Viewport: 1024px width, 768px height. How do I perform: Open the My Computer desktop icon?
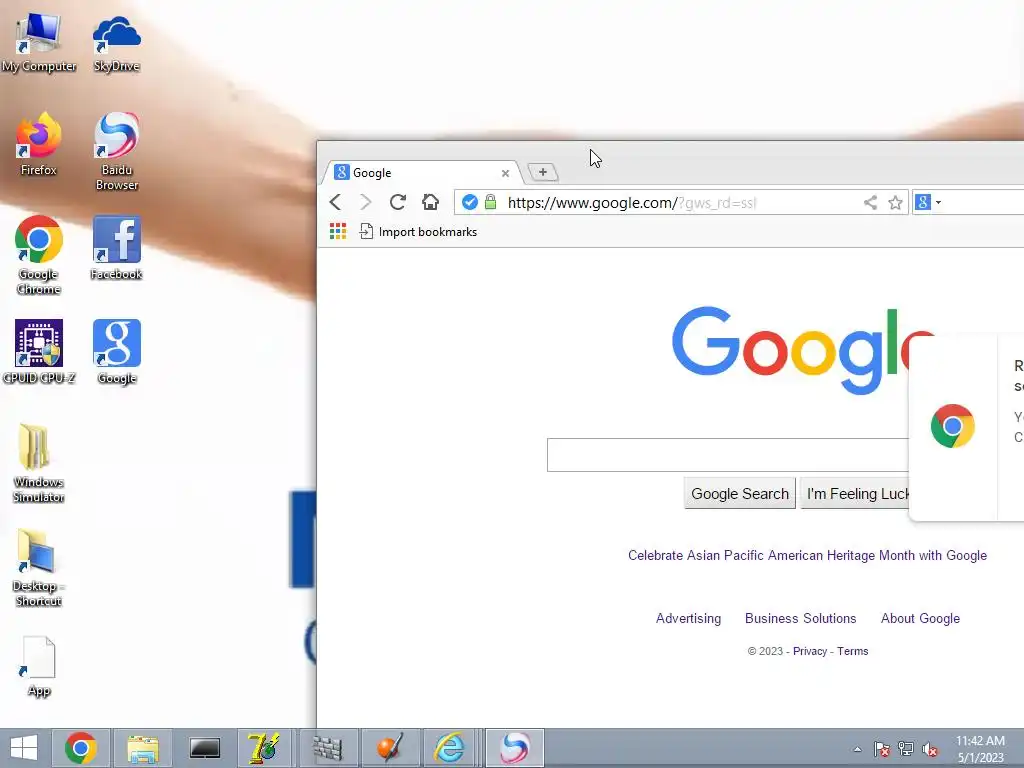tap(39, 42)
